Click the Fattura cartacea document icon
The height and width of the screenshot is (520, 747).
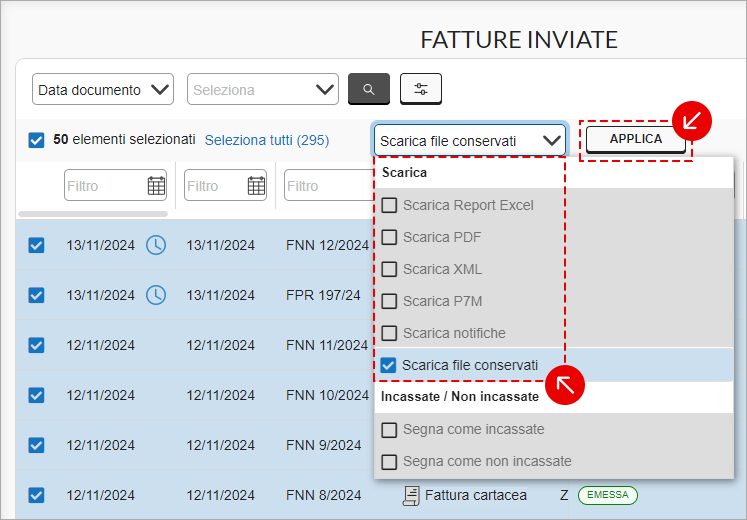(411, 496)
